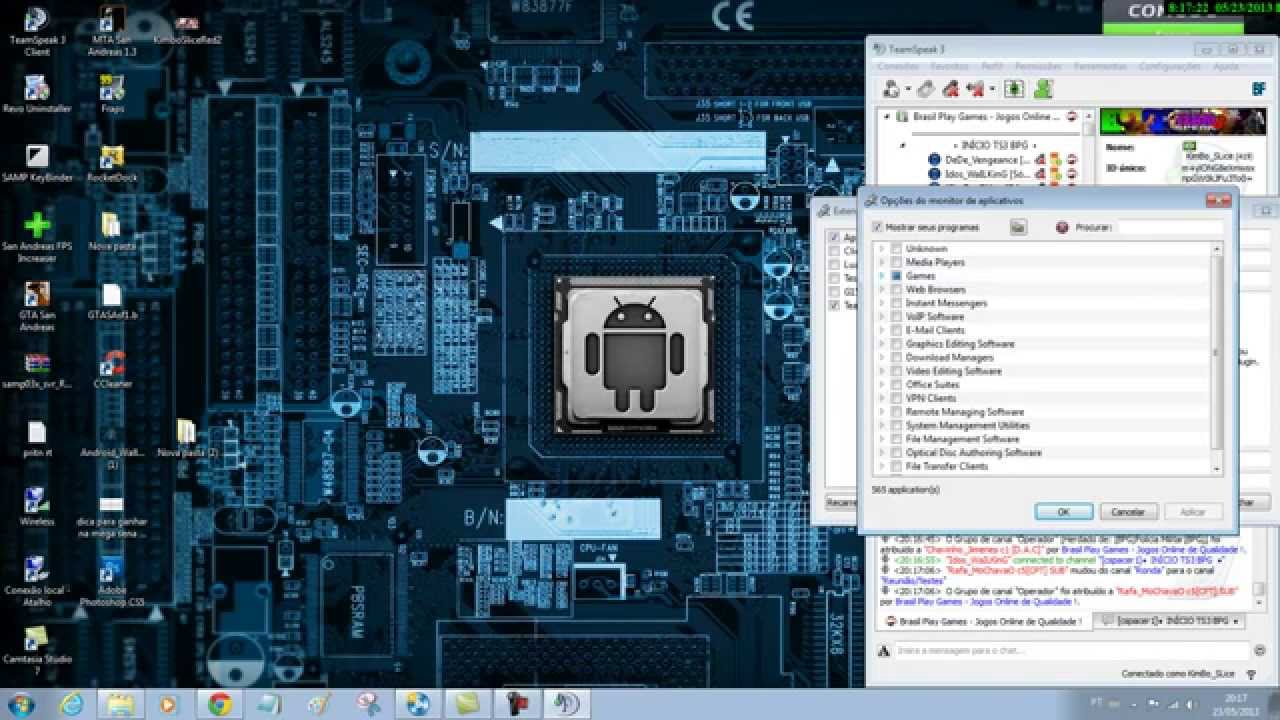Viewport: 1280px width, 720px height.
Task: Click the red round icon before Procurar
Action: [1062, 227]
